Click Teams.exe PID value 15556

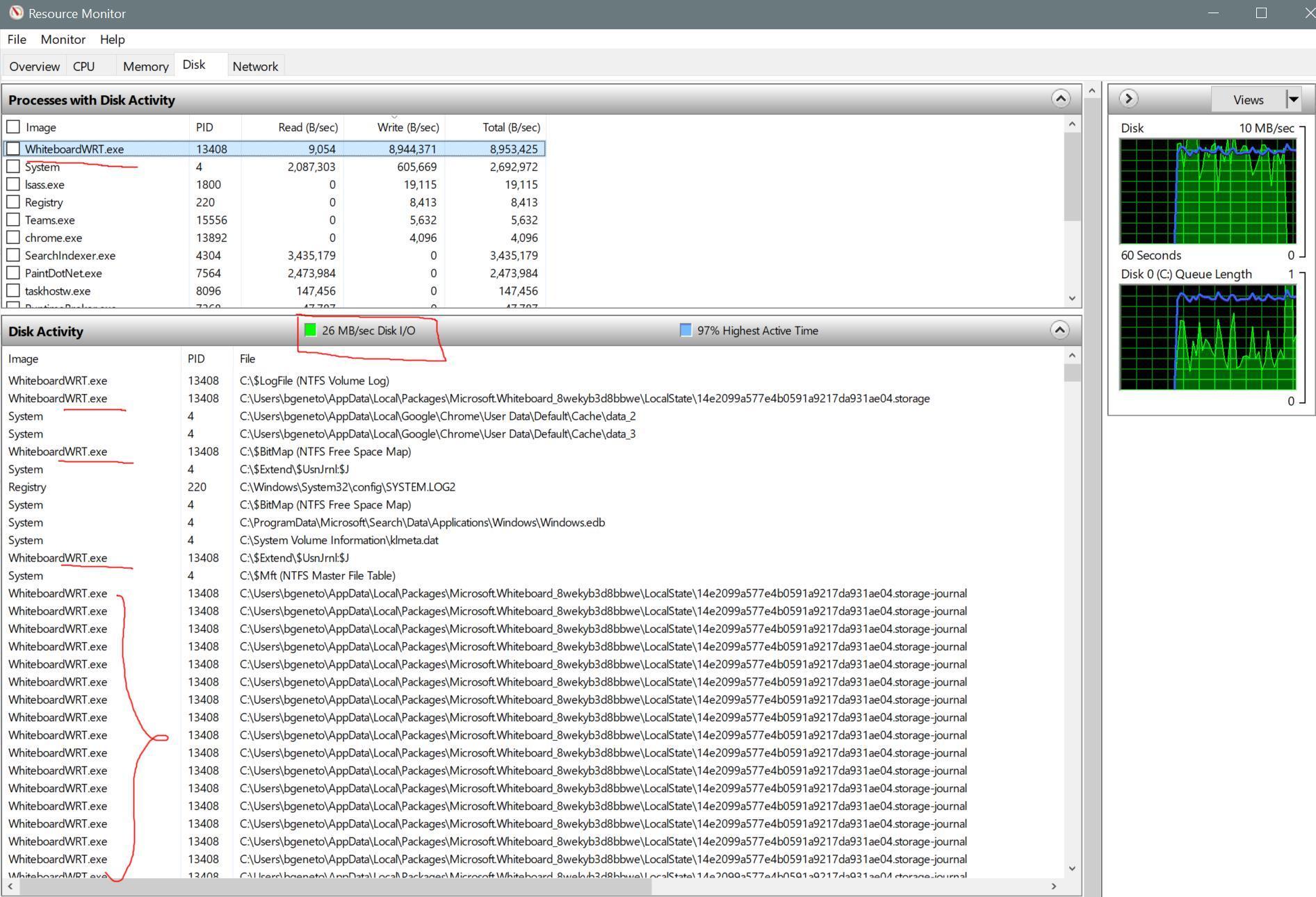(x=211, y=220)
